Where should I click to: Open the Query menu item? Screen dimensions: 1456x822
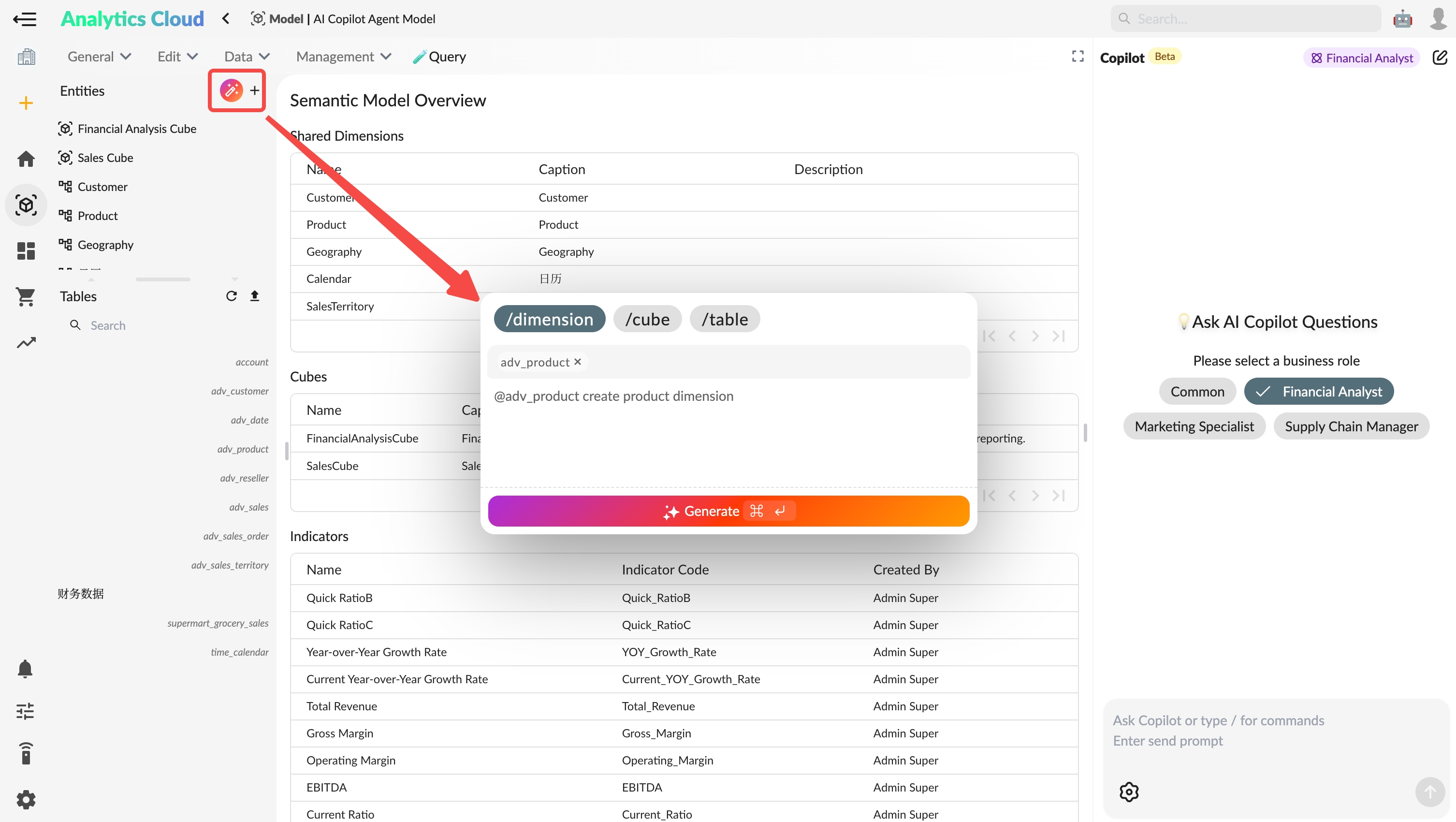click(x=439, y=56)
